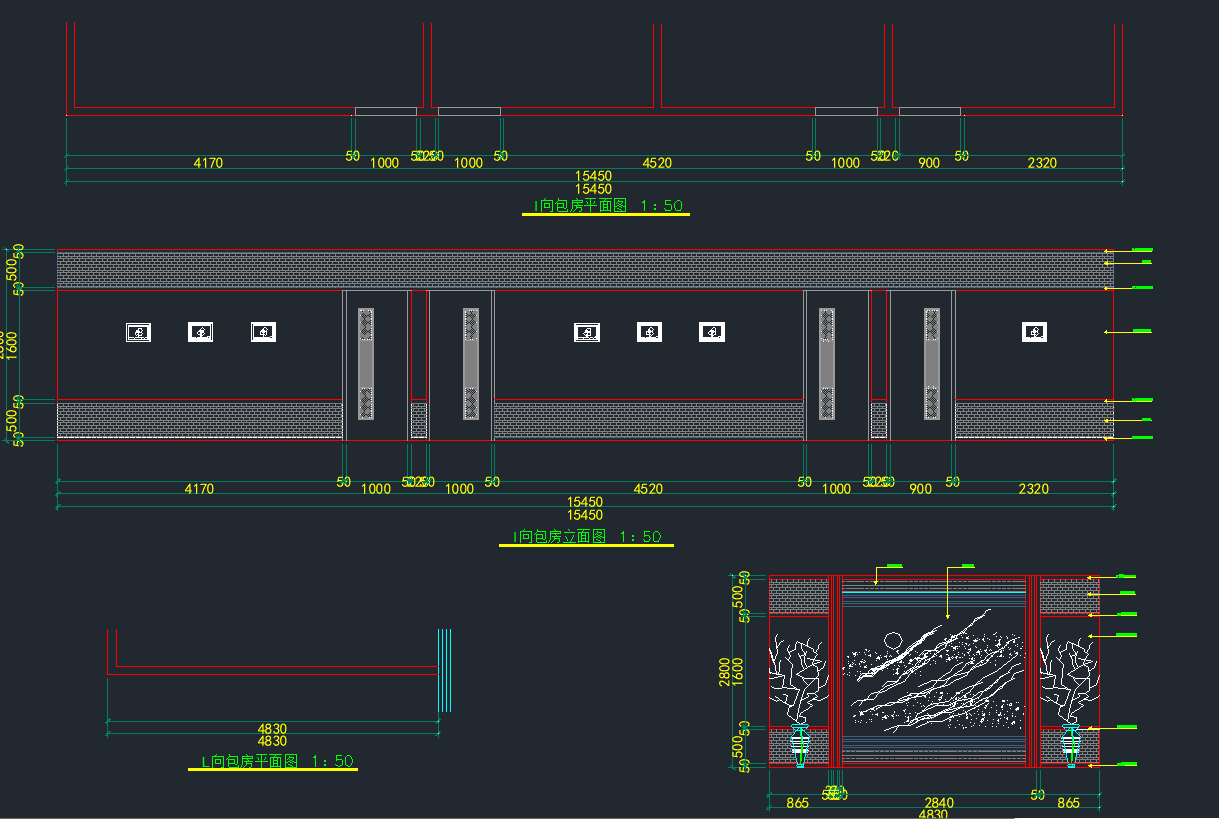This screenshot has width=1219, height=819.
Task: Click the 2840 dimension text under the mural
Action: click(939, 803)
